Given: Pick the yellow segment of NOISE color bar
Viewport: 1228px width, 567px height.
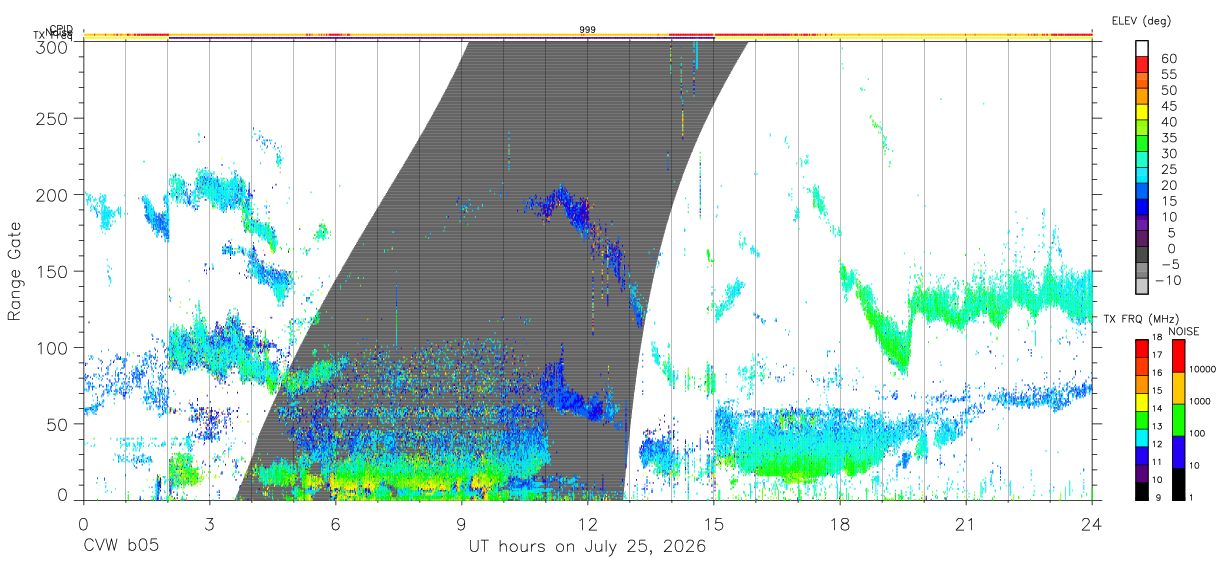Looking at the screenshot, I should click(1179, 388).
